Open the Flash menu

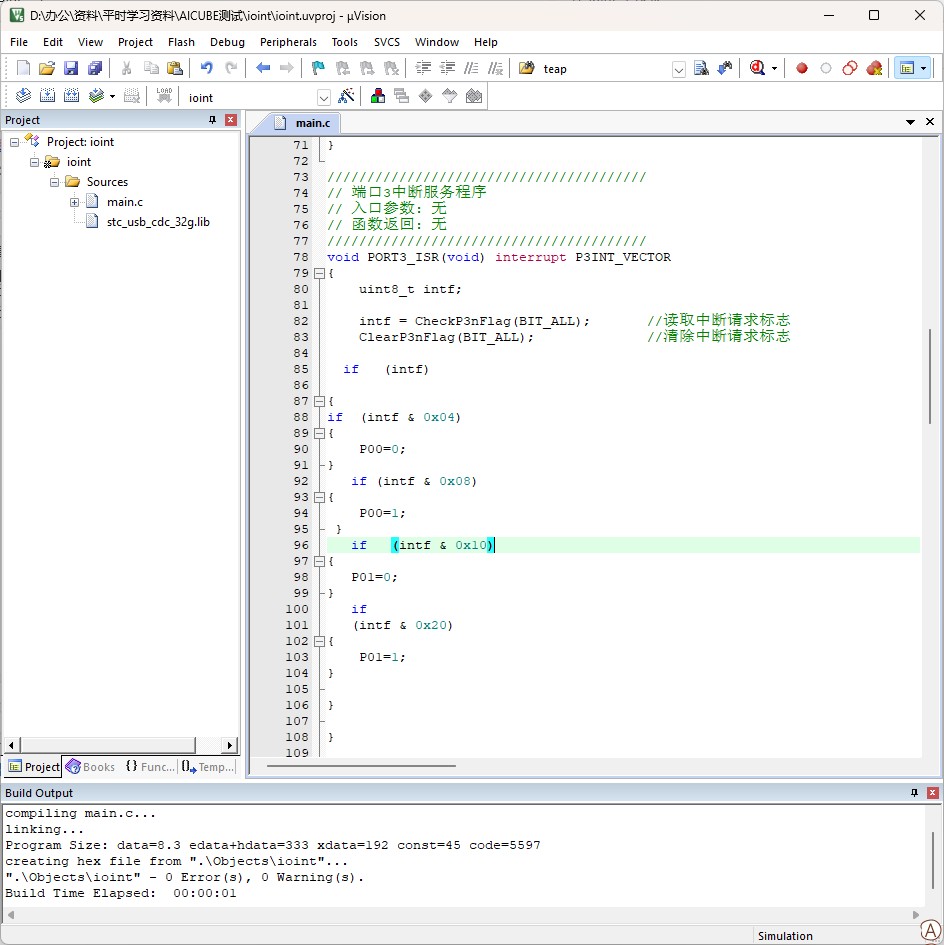tap(181, 42)
